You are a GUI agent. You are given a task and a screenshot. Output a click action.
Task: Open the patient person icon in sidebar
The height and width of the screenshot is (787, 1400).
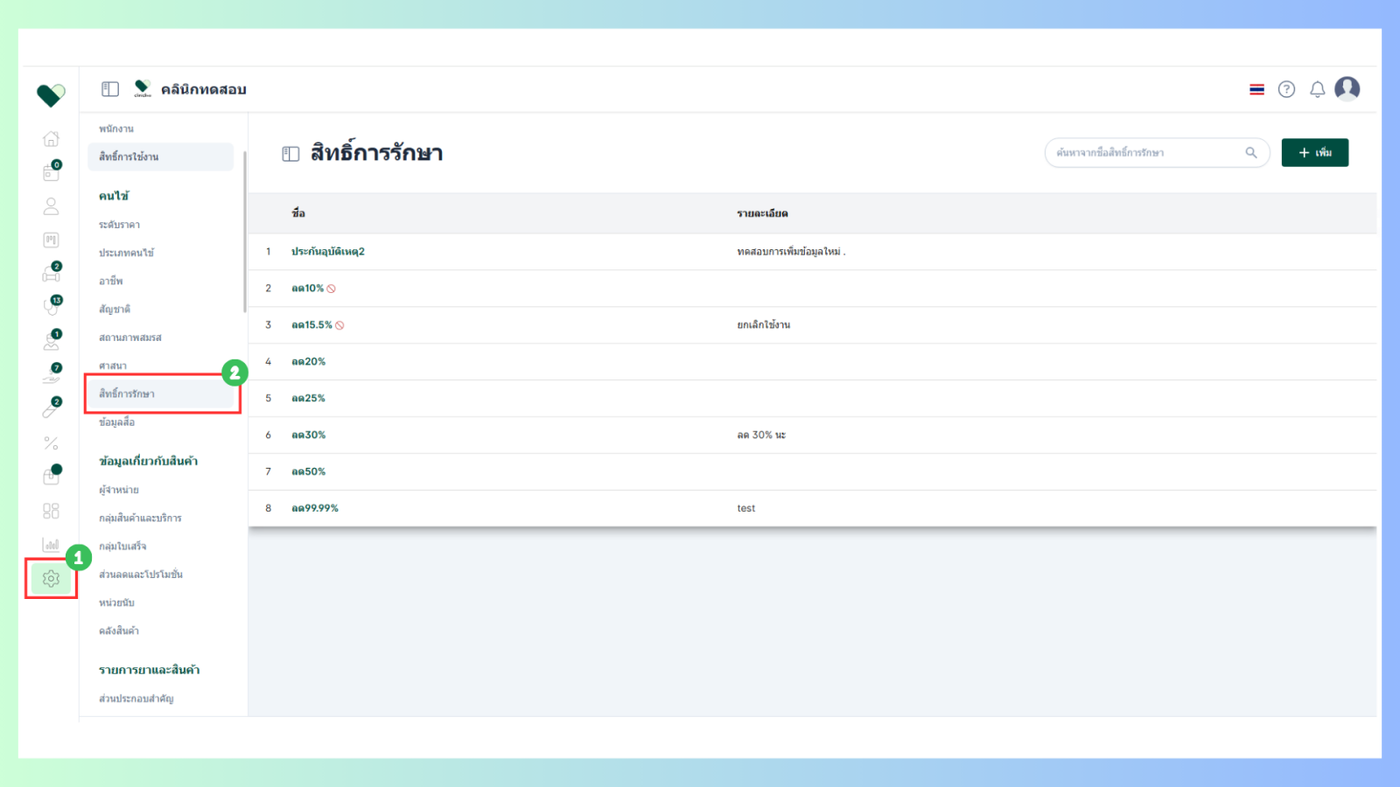[51, 206]
